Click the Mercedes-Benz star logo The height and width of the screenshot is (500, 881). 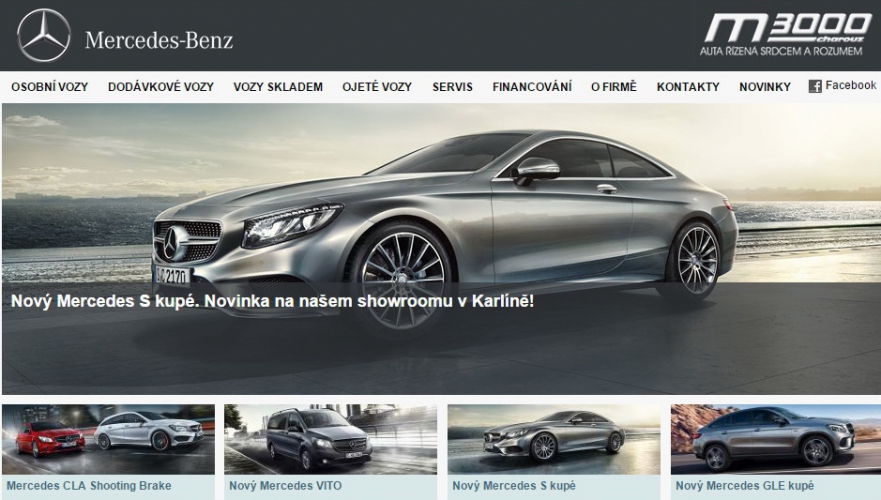coord(44,35)
